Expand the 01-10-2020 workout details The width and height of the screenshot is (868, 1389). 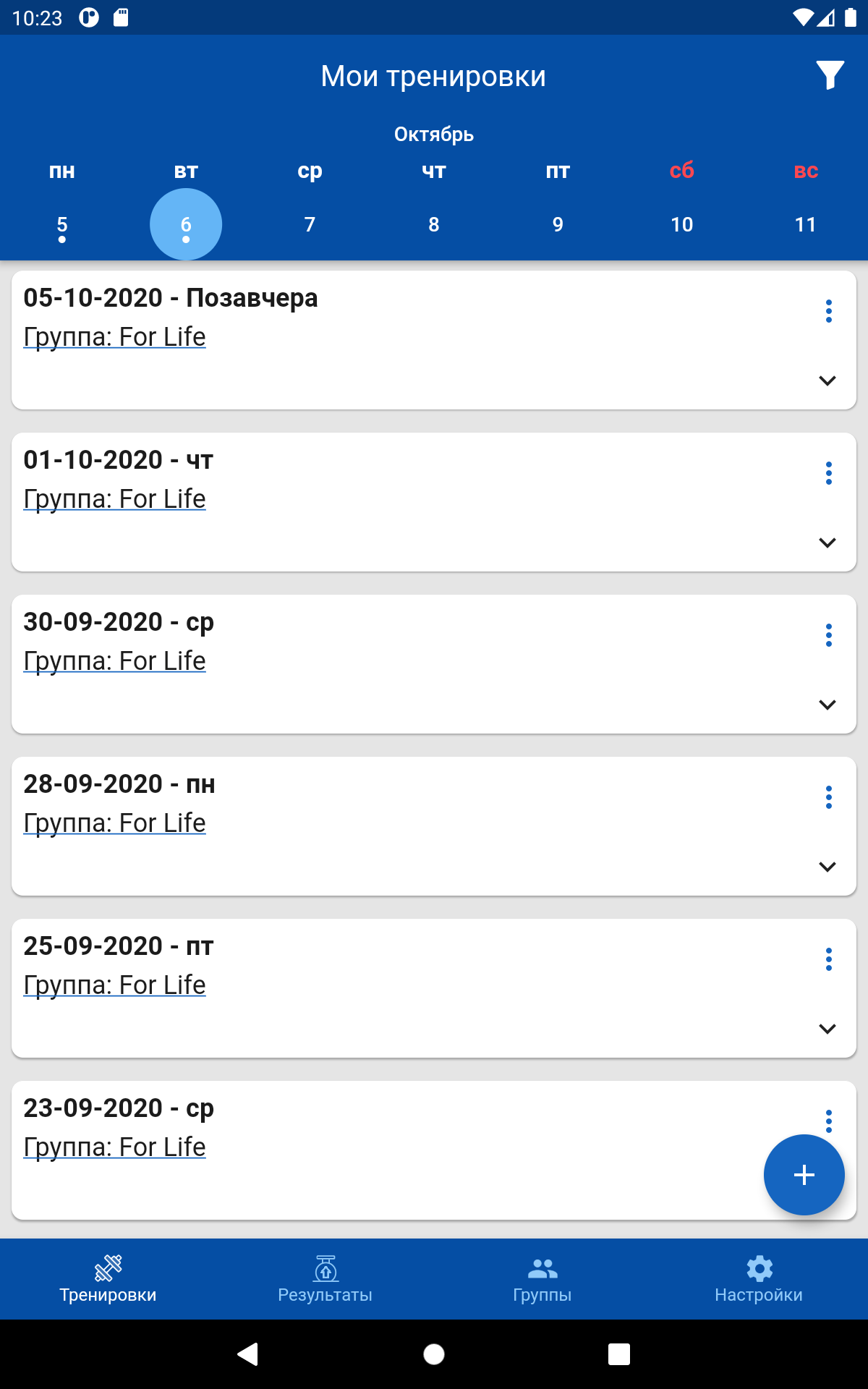pos(827,543)
